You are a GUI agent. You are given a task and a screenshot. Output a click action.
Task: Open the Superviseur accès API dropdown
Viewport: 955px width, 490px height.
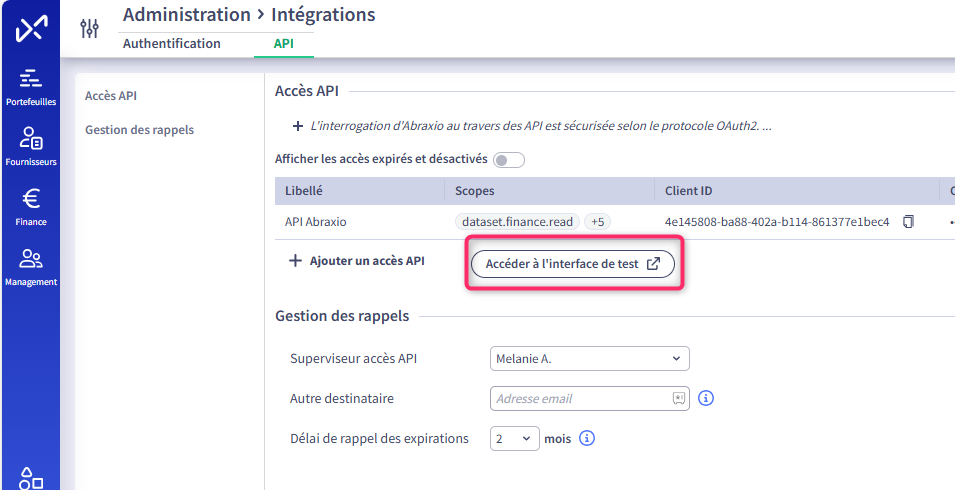pyautogui.click(x=590, y=359)
